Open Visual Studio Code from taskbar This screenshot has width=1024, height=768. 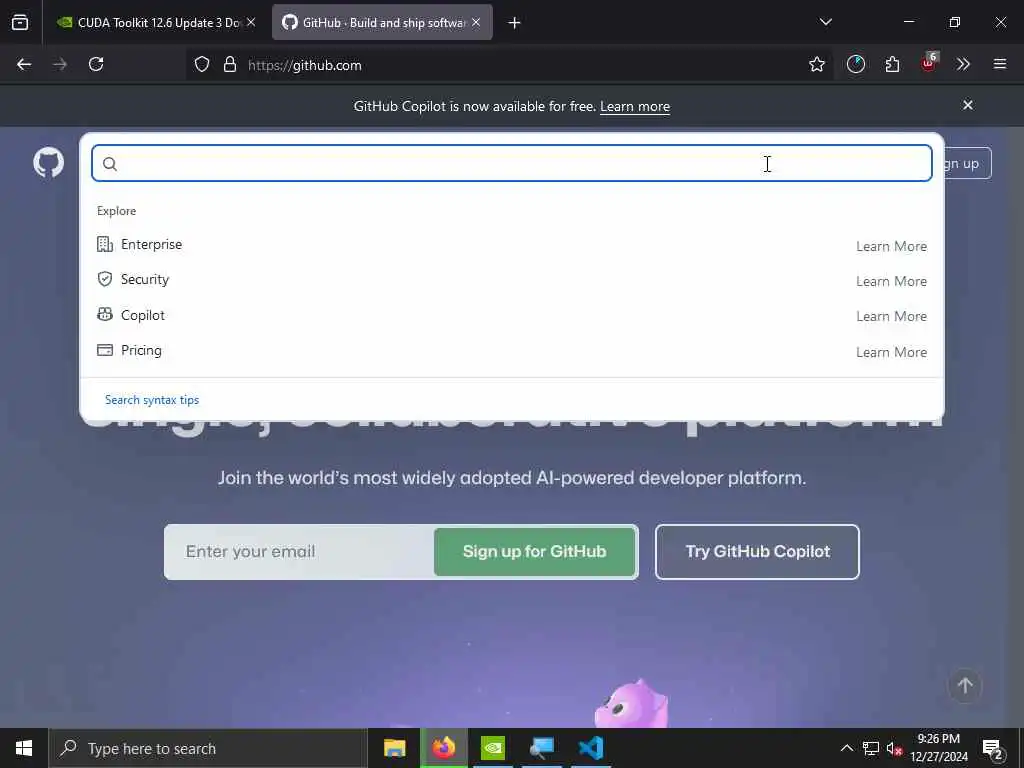[x=591, y=748]
